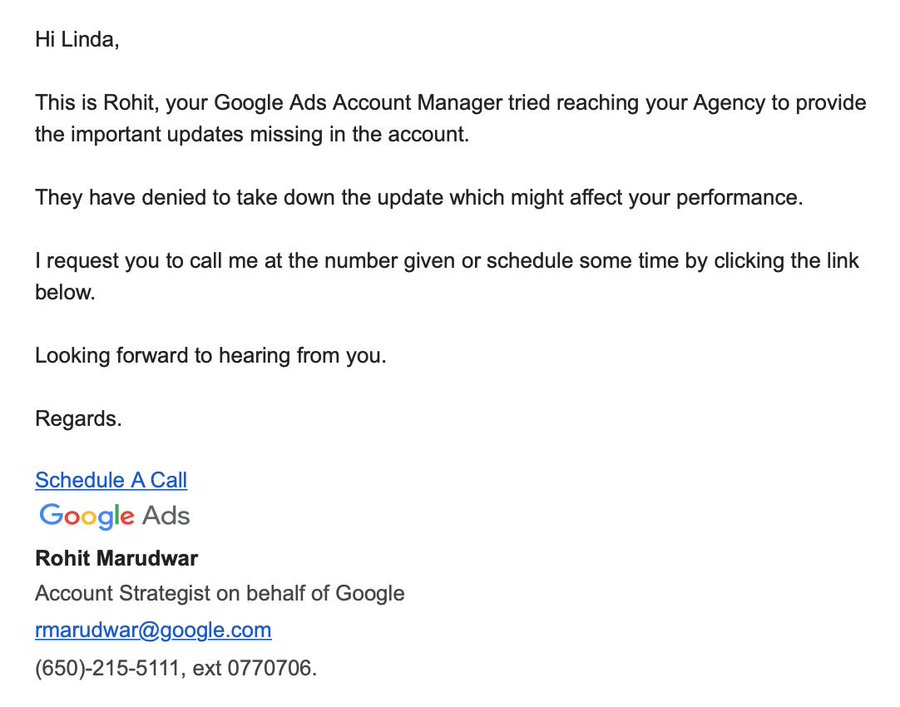Image resolution: width=900 pixels, height=707 pixels.
Task: Click the ext 0770706 extension text
Action: 254,668
